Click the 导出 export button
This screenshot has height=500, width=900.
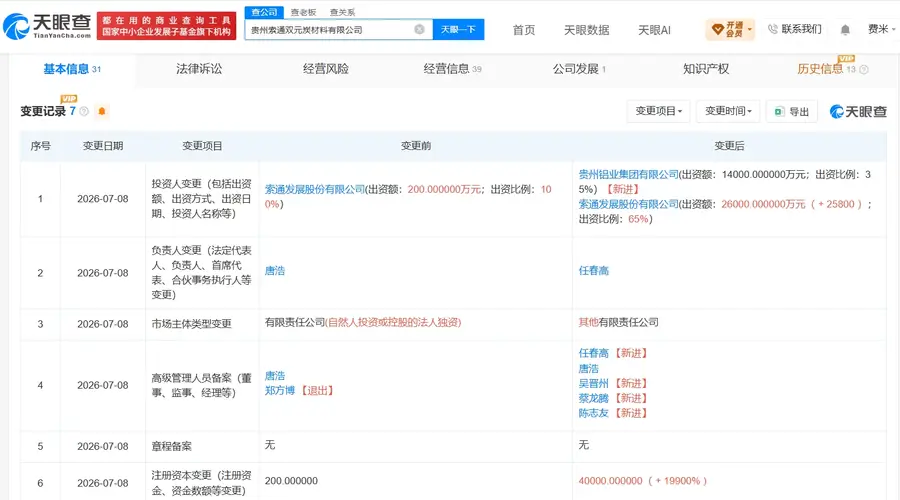(x=792, y=111)
